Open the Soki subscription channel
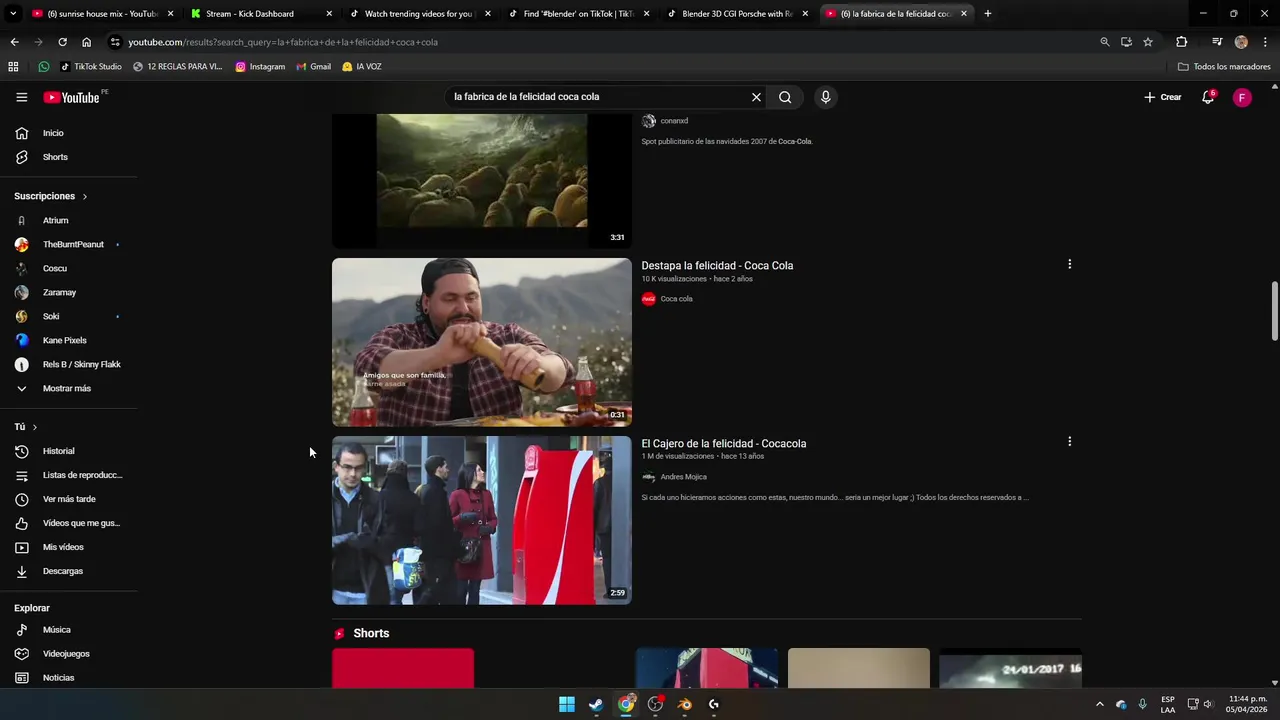 pyautogui.click(x=50, y=316)
